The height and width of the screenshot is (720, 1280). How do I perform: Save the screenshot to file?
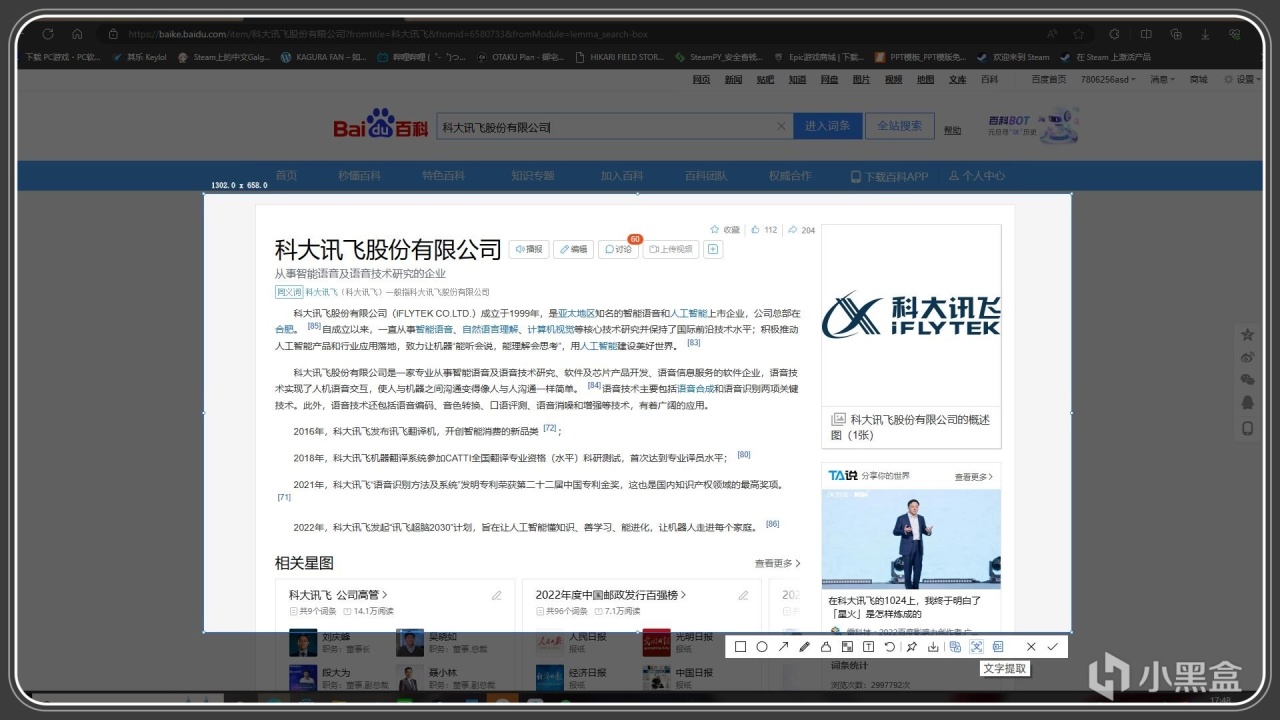[933, 647]
